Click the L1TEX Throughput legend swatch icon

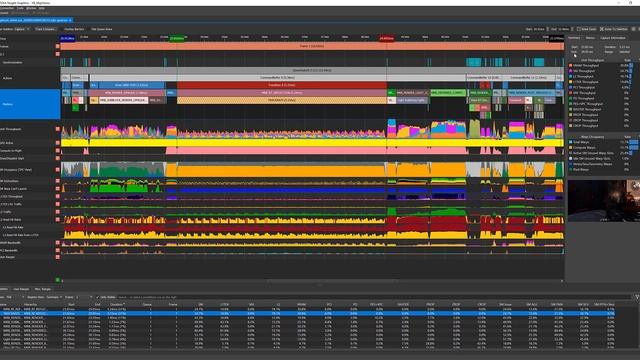pos(571,82)
